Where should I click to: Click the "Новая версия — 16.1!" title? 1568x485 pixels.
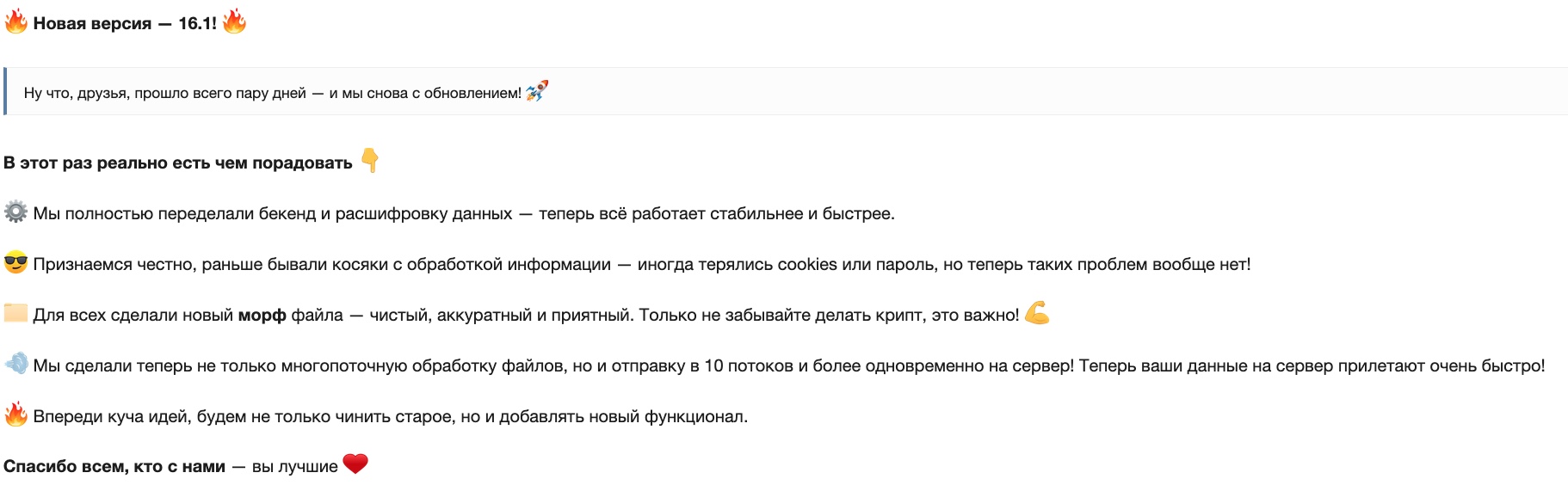click(x=125, y=23)
